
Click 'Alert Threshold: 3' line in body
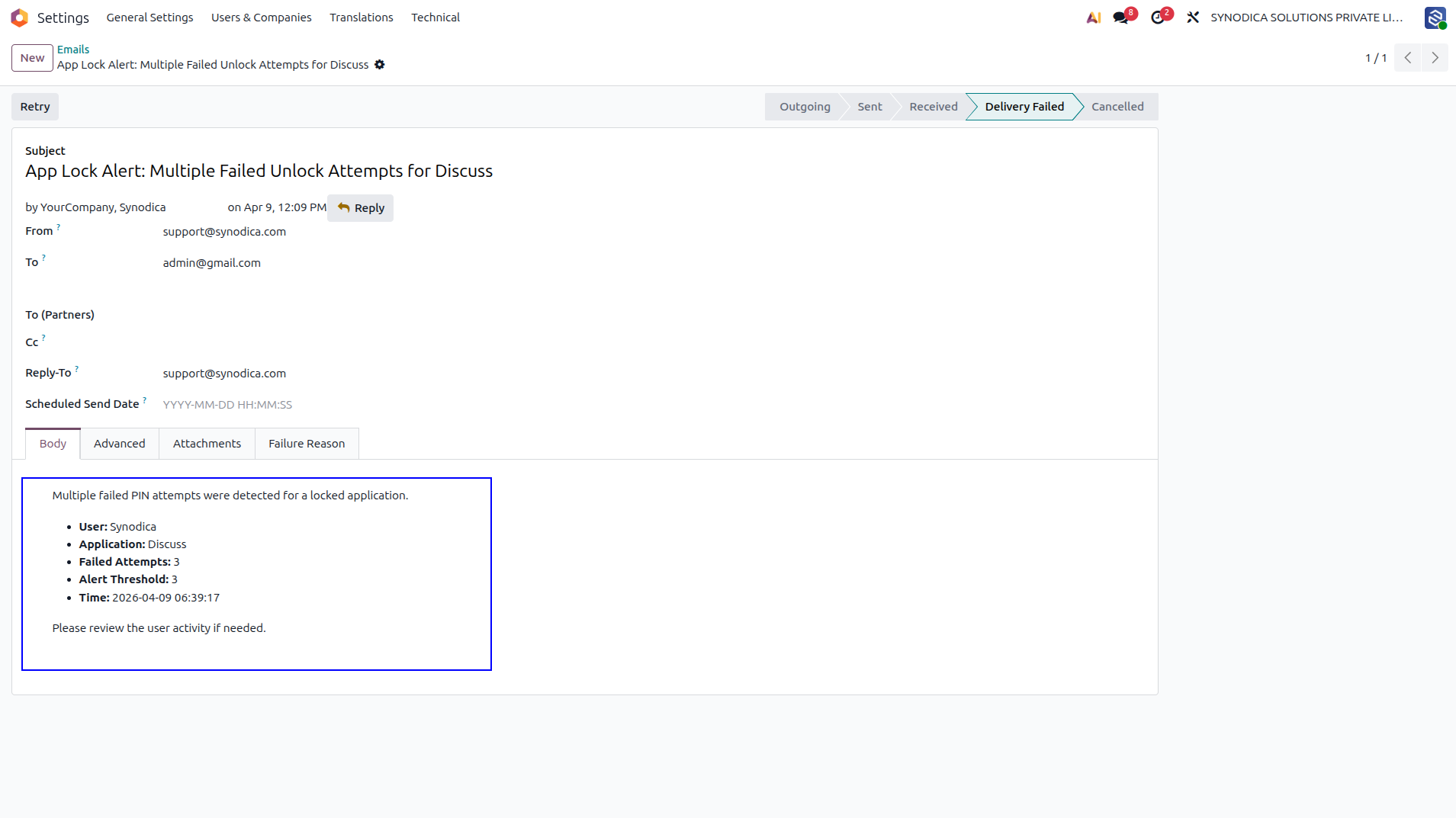point(128,579)
